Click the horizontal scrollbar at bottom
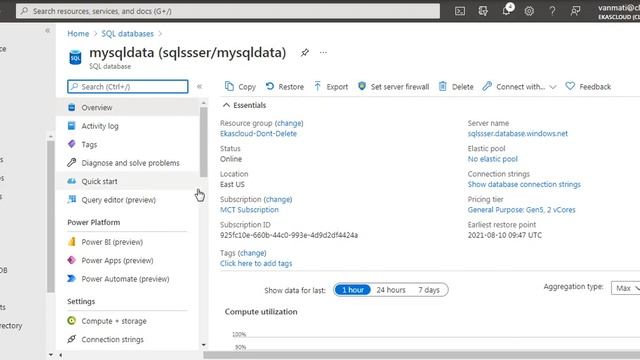This screenshot has width=640, height=360. point(422,355)
